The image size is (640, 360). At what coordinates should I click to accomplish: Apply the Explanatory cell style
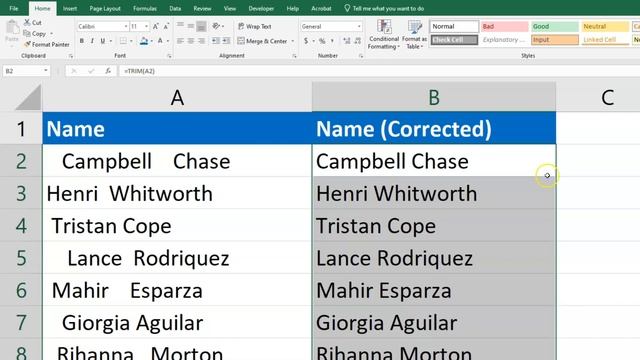click(504, 40)
